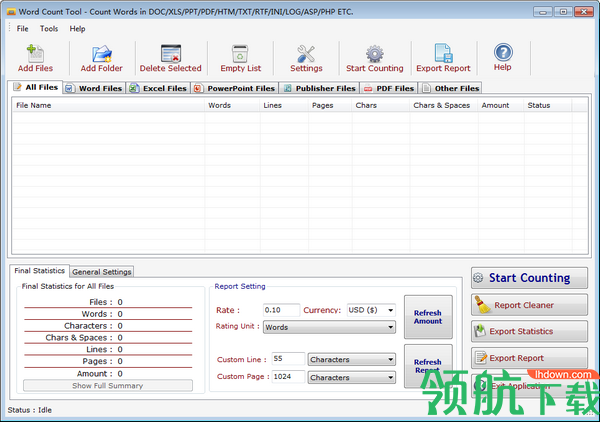Click the Show Full Summary button

pyautogui.click(x=108, y=386)
